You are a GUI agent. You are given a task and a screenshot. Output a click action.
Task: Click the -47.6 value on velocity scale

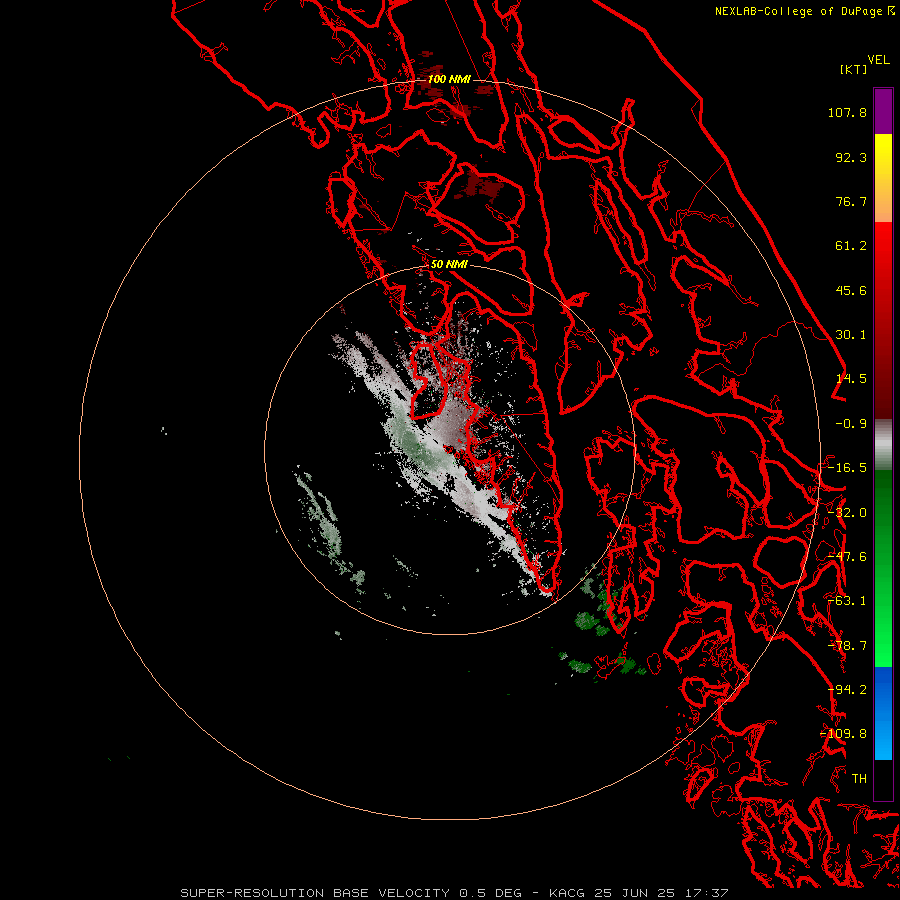point(847,557)
